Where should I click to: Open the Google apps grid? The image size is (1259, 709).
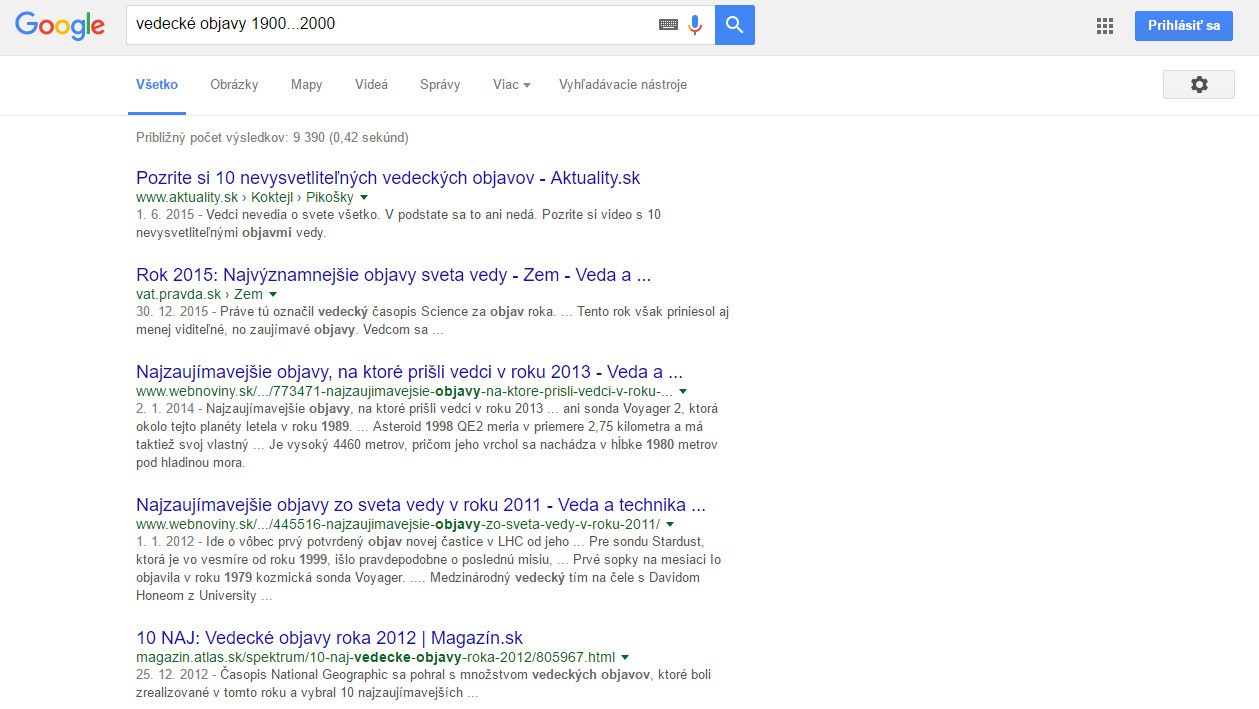pos(1105,26)
